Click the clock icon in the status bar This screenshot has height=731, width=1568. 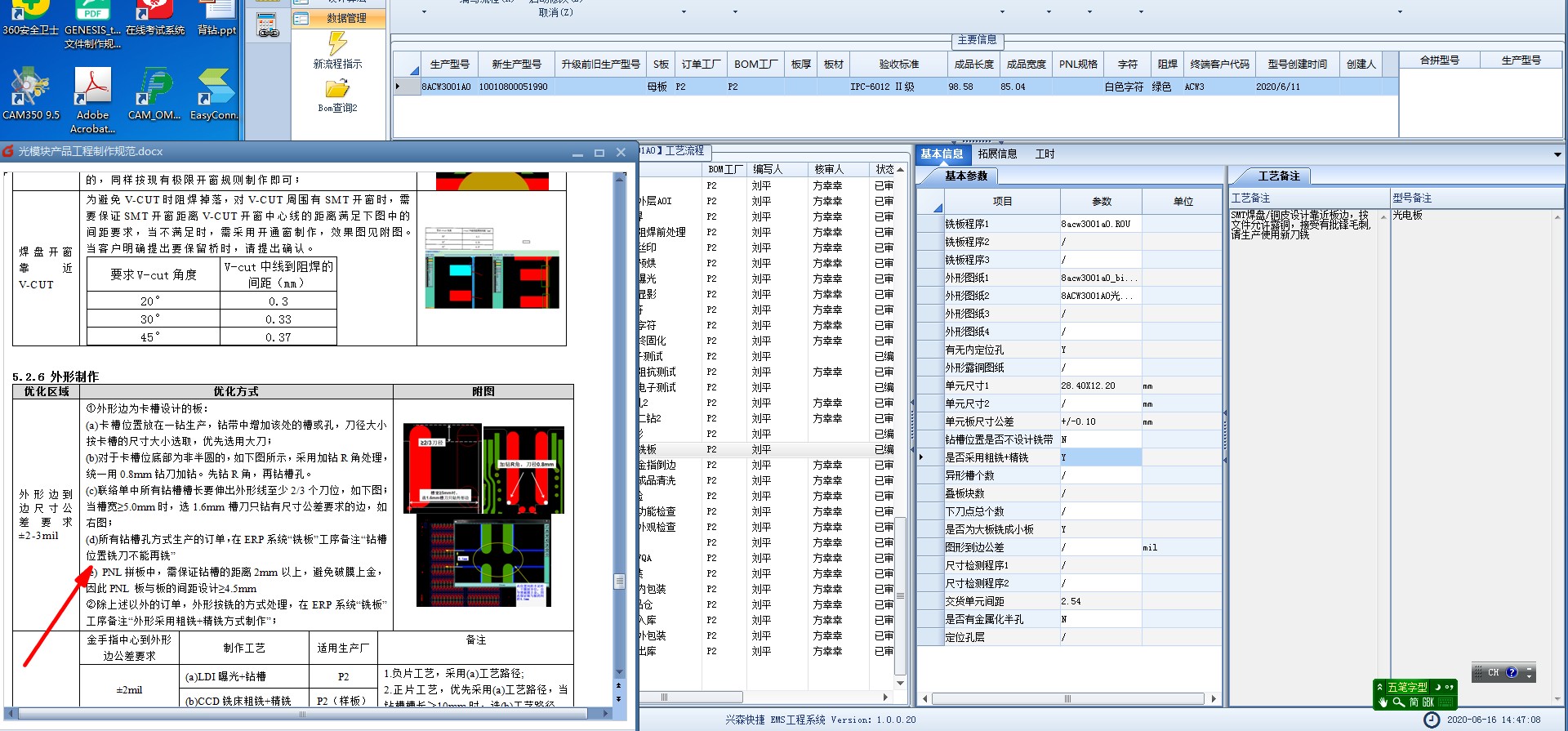click(x=1432, y=720)
